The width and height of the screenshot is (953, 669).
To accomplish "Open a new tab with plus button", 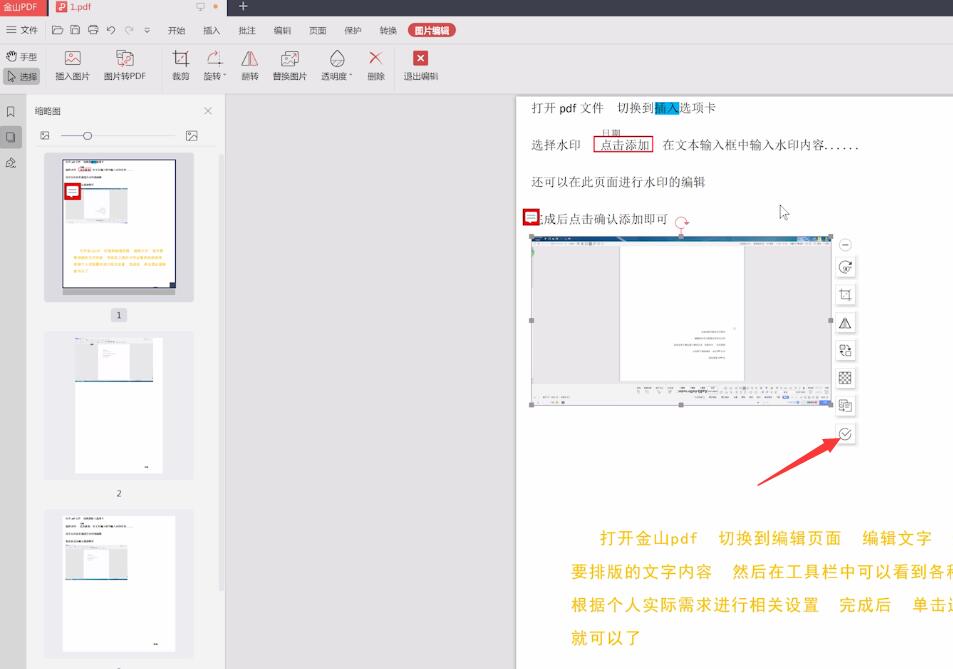I will pyautogui.click(x=243, y=7).
